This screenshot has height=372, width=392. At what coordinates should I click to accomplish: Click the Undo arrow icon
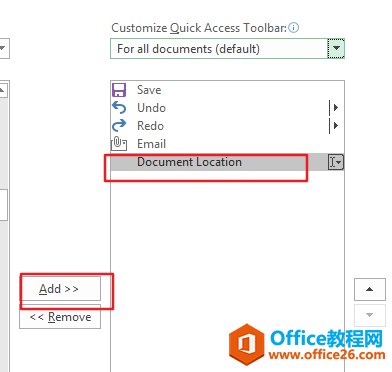point(119,108)
